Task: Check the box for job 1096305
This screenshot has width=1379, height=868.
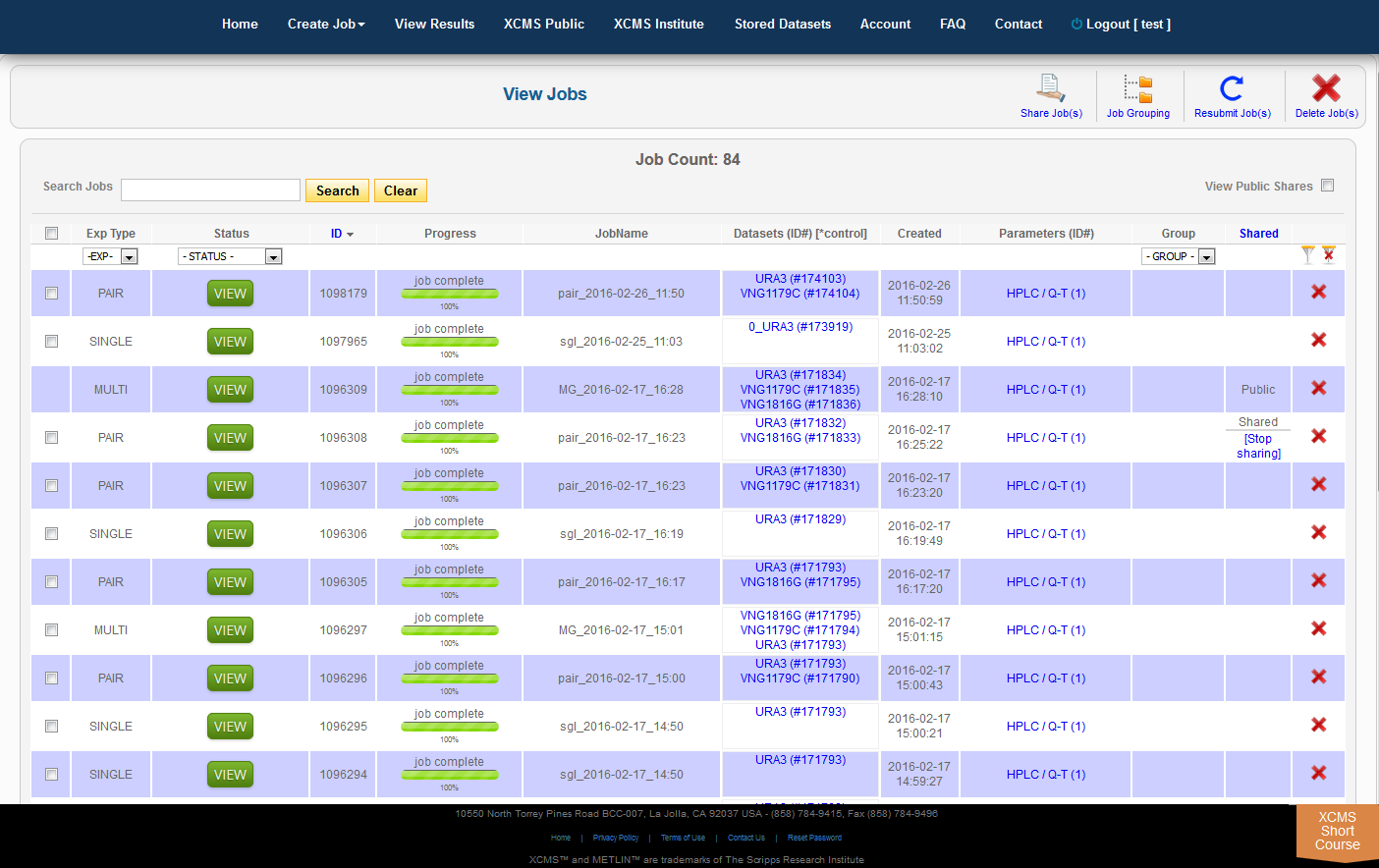Action: pyautogui.click(x=51, y=582)
